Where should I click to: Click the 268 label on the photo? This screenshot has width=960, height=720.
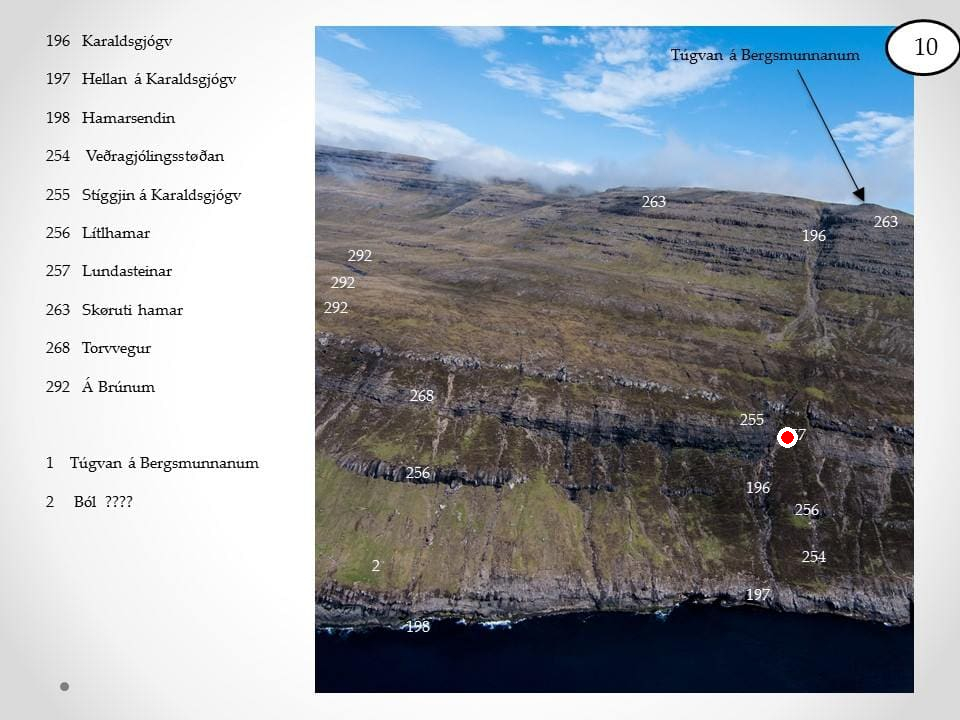click(x=422, y=396)
